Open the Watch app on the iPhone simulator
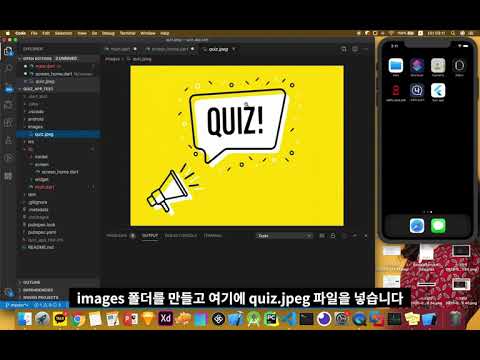Image resolution: width=480 pixels, height=360 pixels. (x=459, y=65)
